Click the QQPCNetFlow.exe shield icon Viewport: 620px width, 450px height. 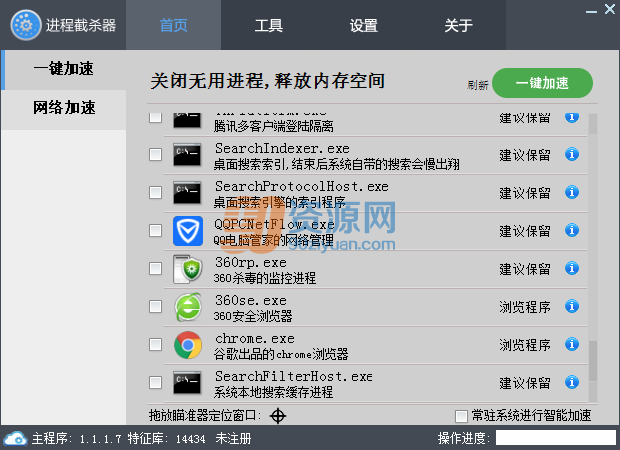pos(188,231)
